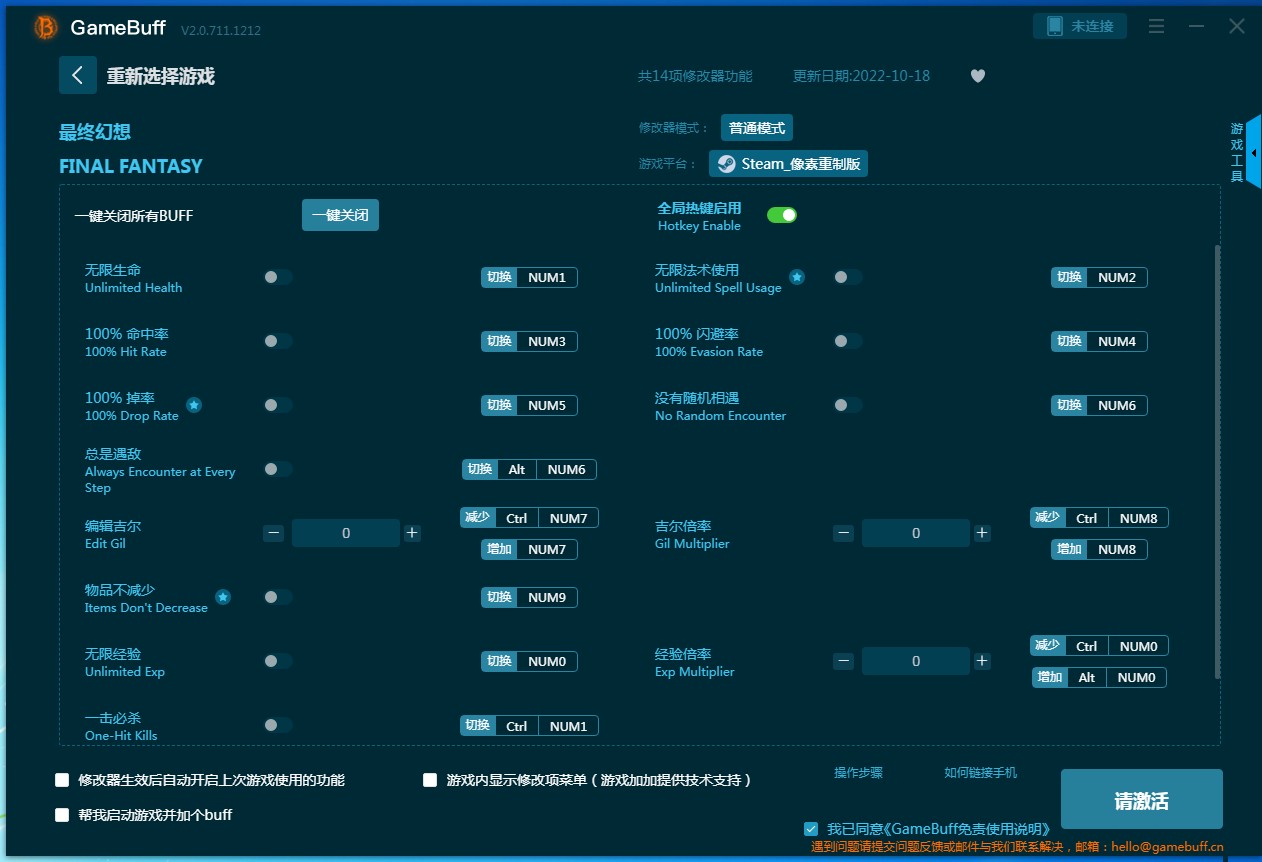This screenshot has height=862, width=1262.
Task: Check the show in-game cheat menu checkbox
Action: pos(430,780)
